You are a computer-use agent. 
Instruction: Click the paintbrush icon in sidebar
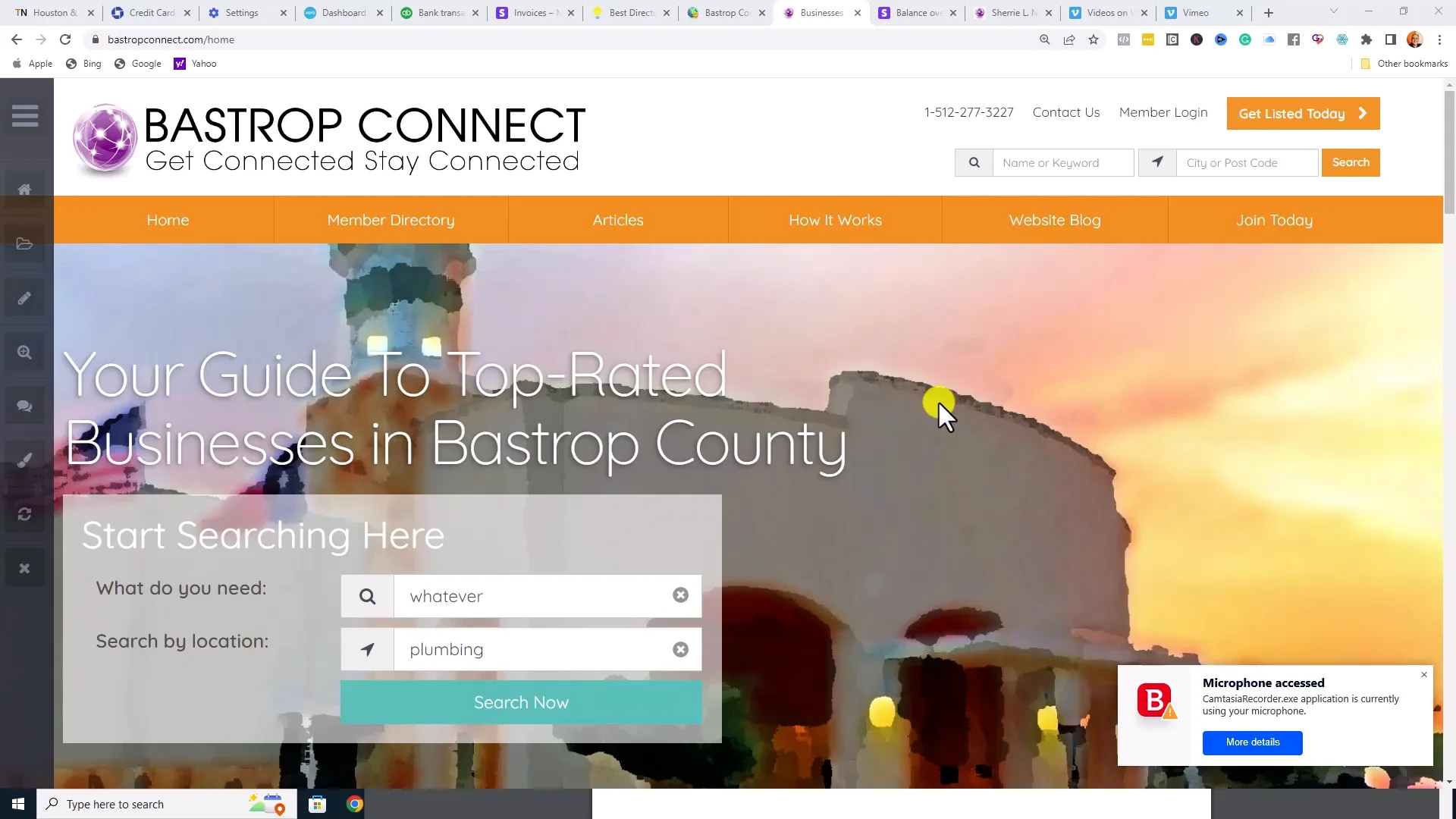[24, 460]
